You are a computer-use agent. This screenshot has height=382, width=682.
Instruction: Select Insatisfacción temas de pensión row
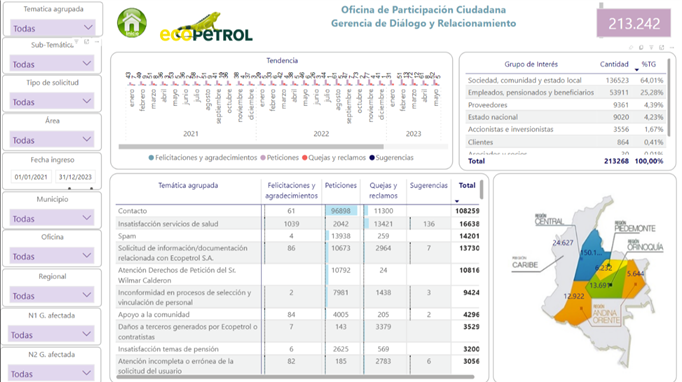[x=298, y=349]
